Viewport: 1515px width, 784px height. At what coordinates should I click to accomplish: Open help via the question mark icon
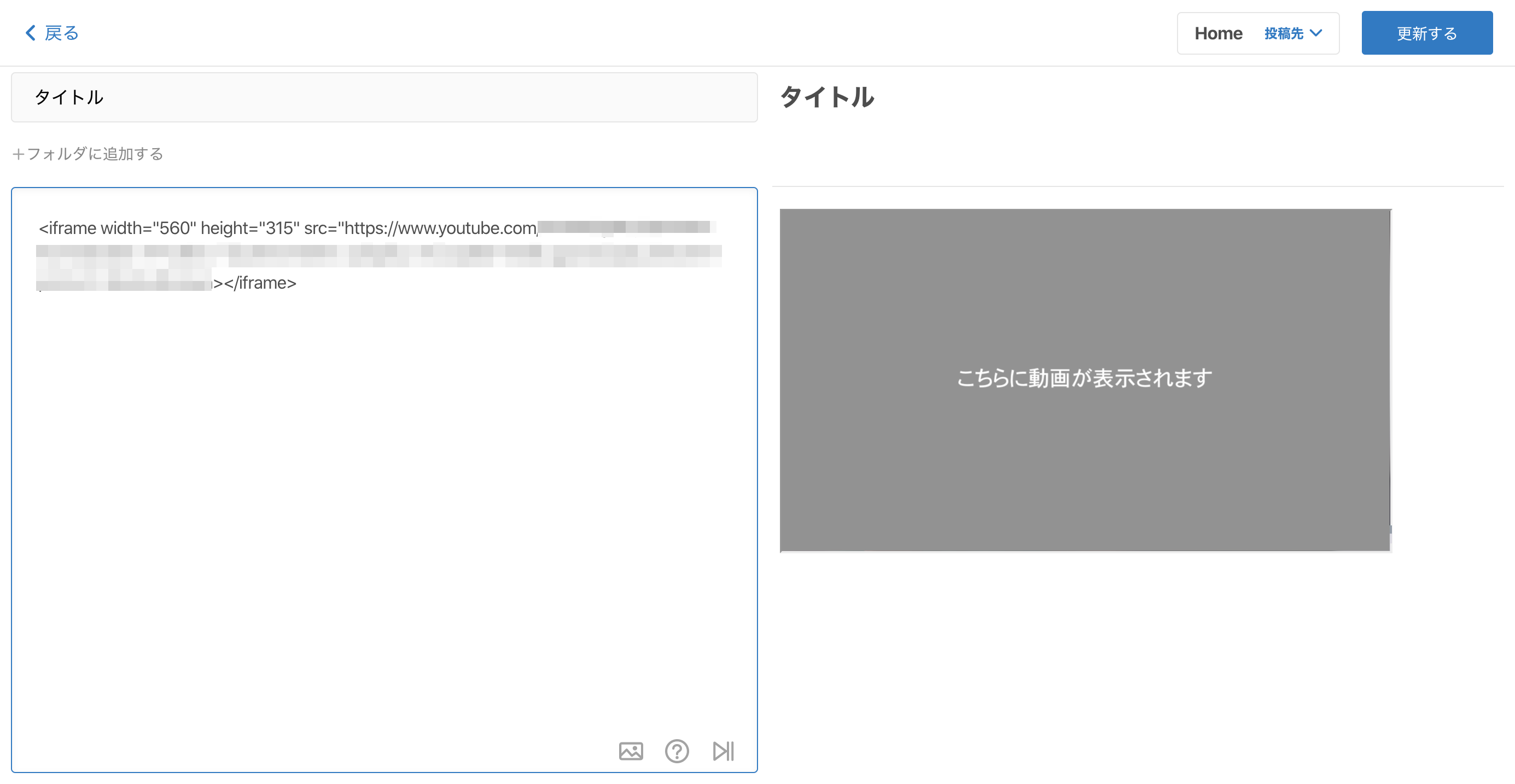(677, 751)
